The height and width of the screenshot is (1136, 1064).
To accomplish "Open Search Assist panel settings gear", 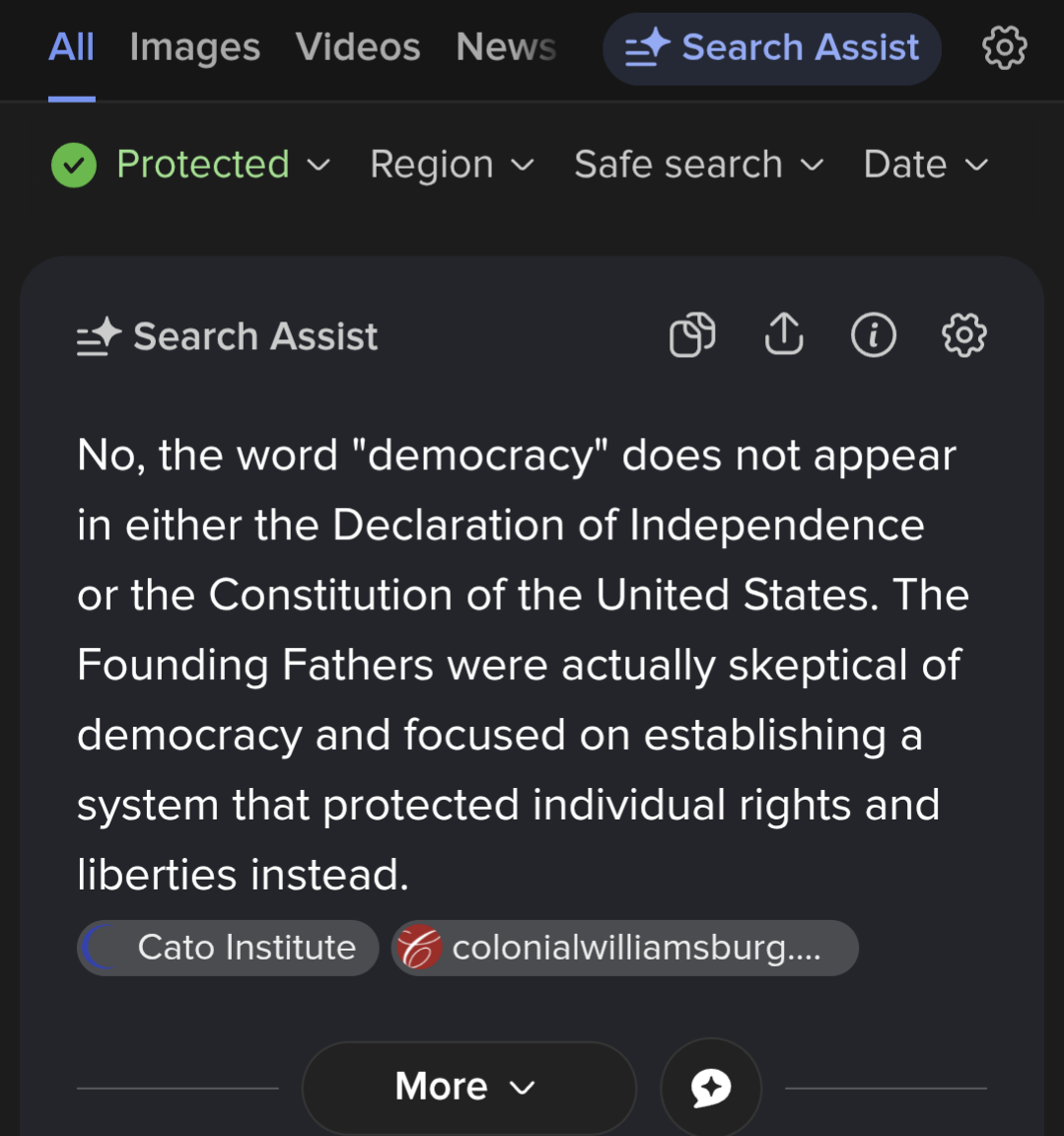I will (x=963, y=335).
